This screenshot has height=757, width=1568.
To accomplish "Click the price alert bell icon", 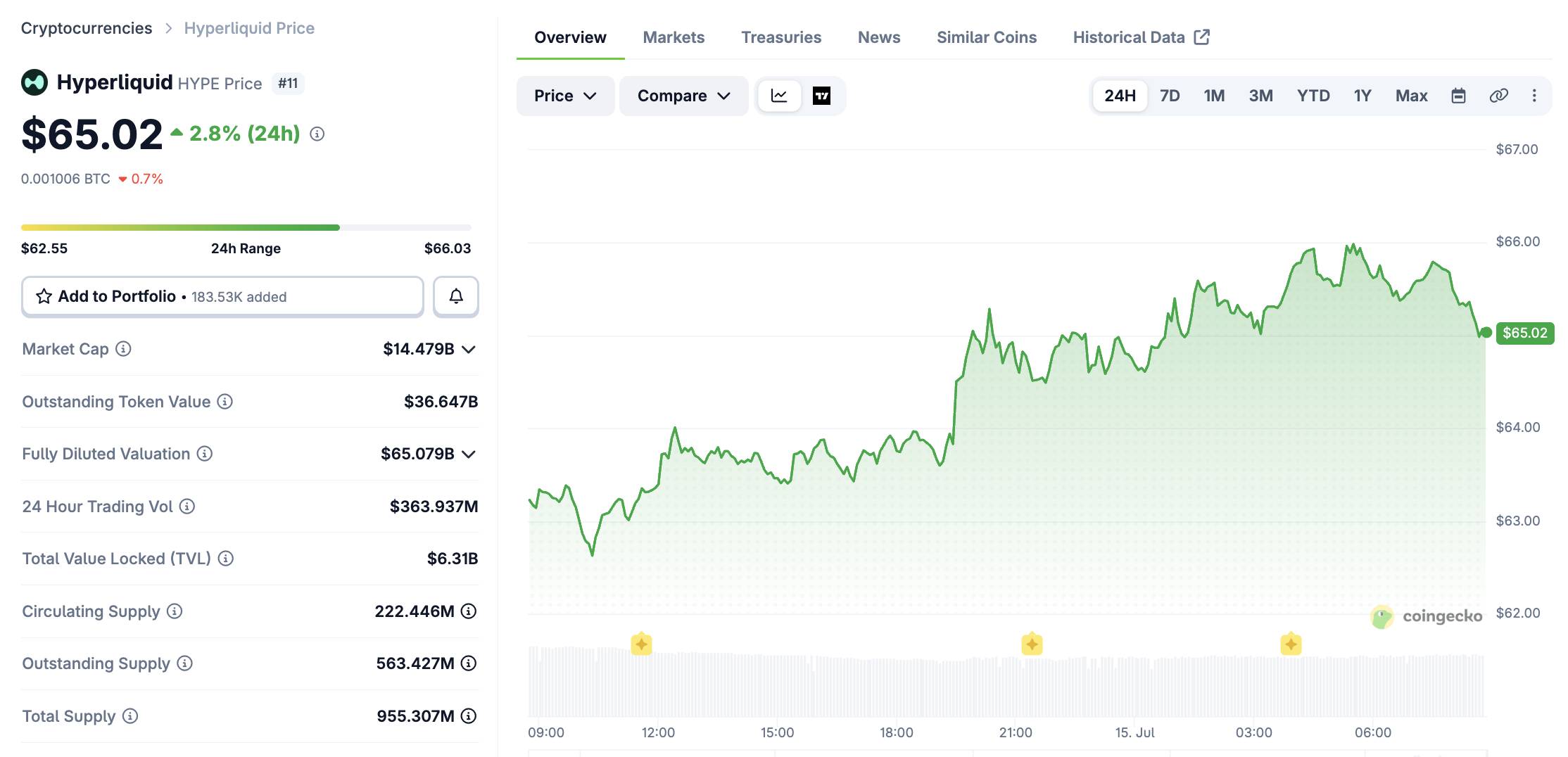I will [456, 296].
